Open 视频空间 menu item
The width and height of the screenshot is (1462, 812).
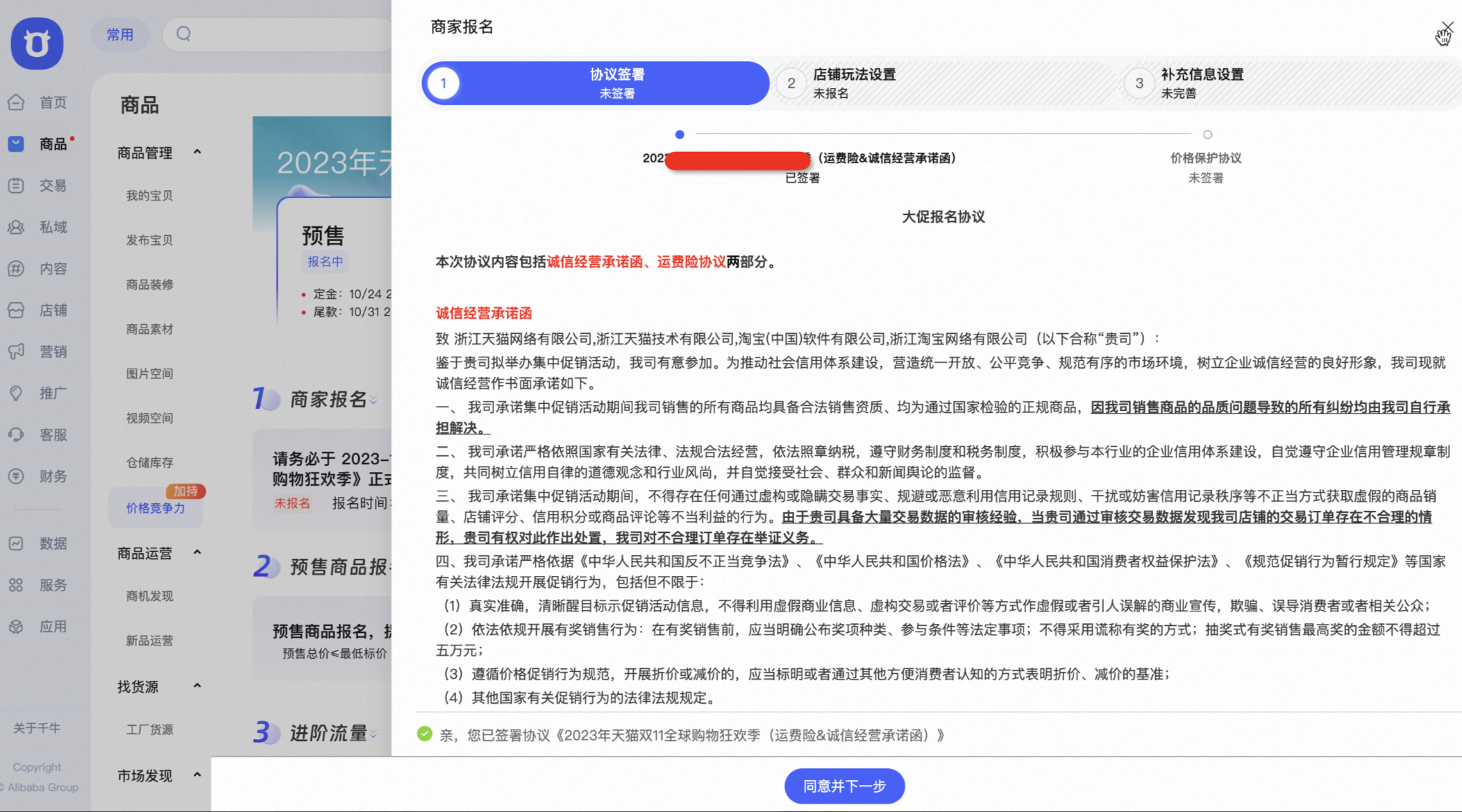(x=149, y=418)
